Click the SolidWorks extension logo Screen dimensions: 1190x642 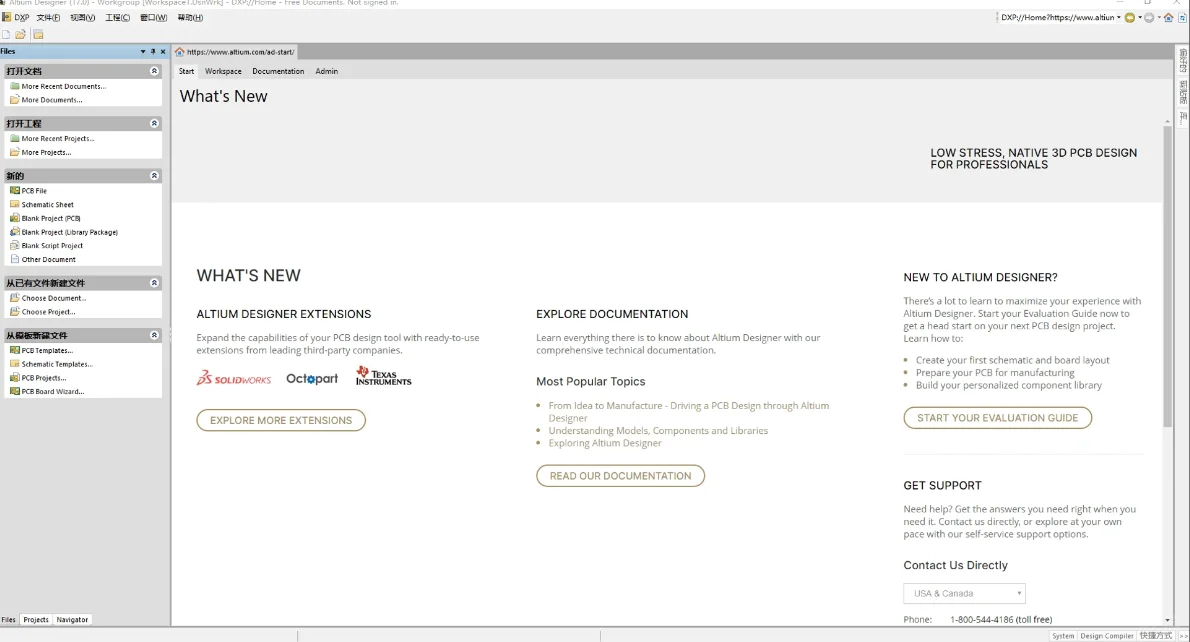pos(234,377)
